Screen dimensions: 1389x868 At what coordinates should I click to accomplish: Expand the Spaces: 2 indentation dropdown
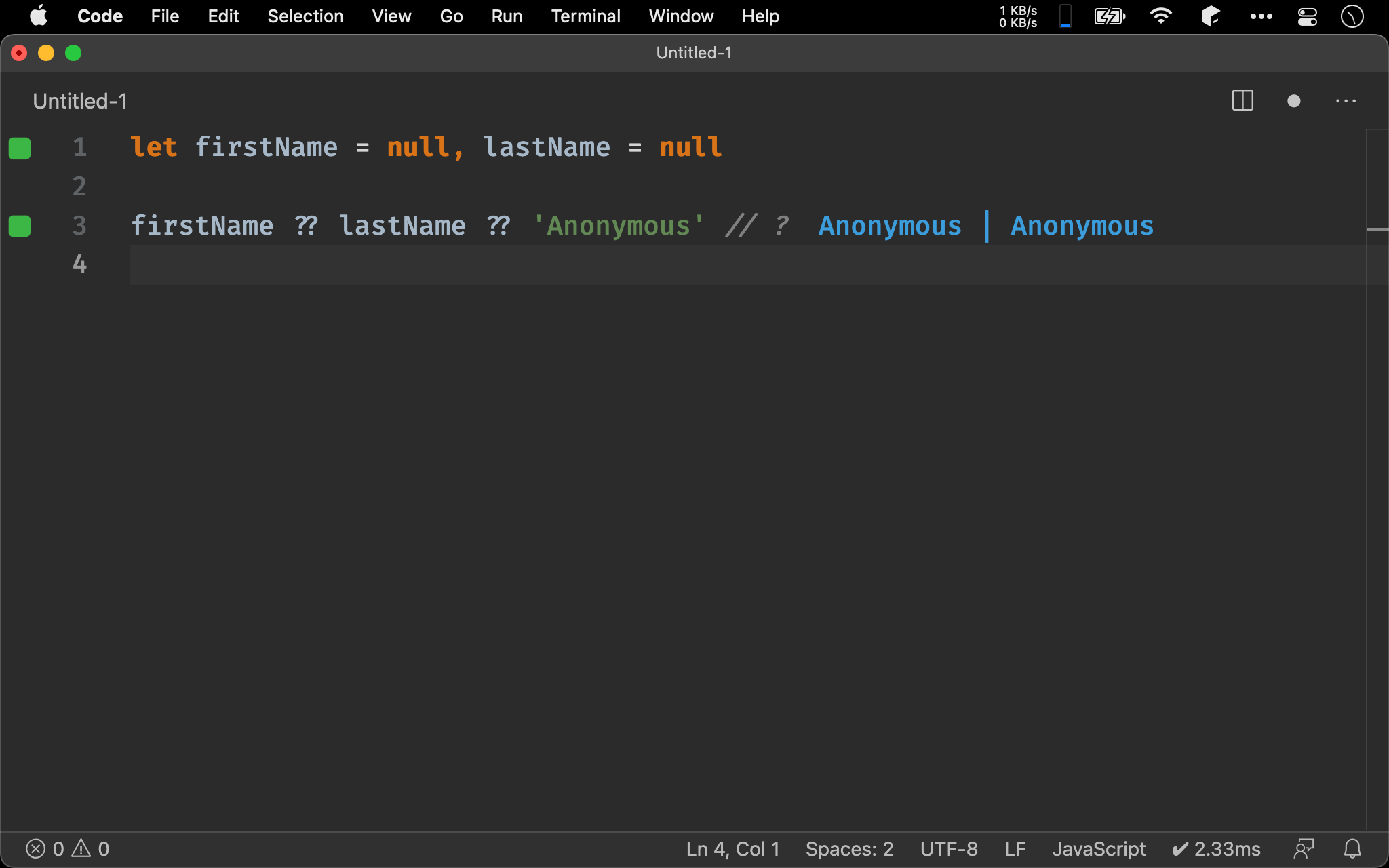(x=849, y=848)
